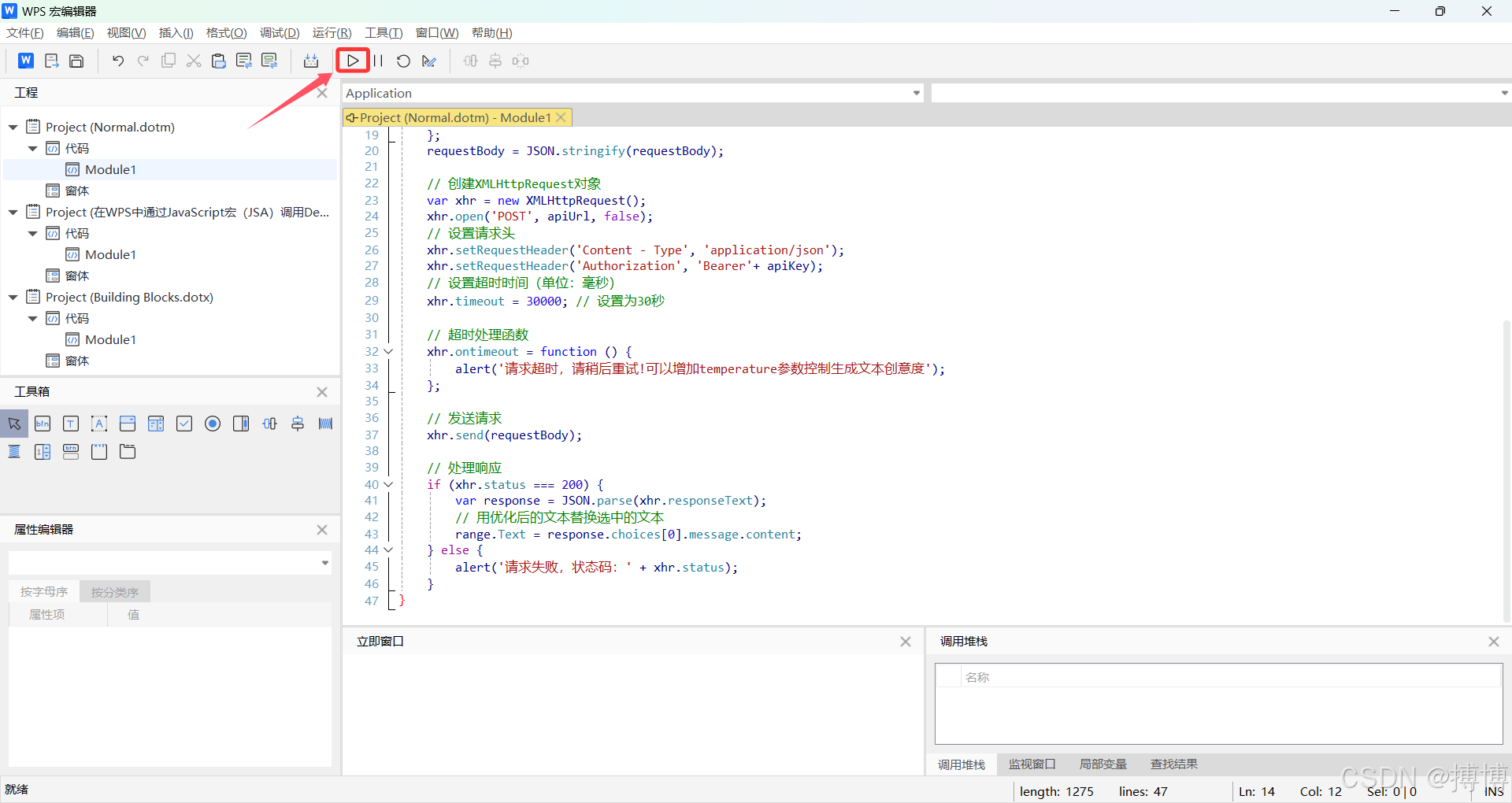Switch property sorting to 按字母序 tab
Image resolution: width=1512 pixels, height=803 pixels.
click(44, 591)
